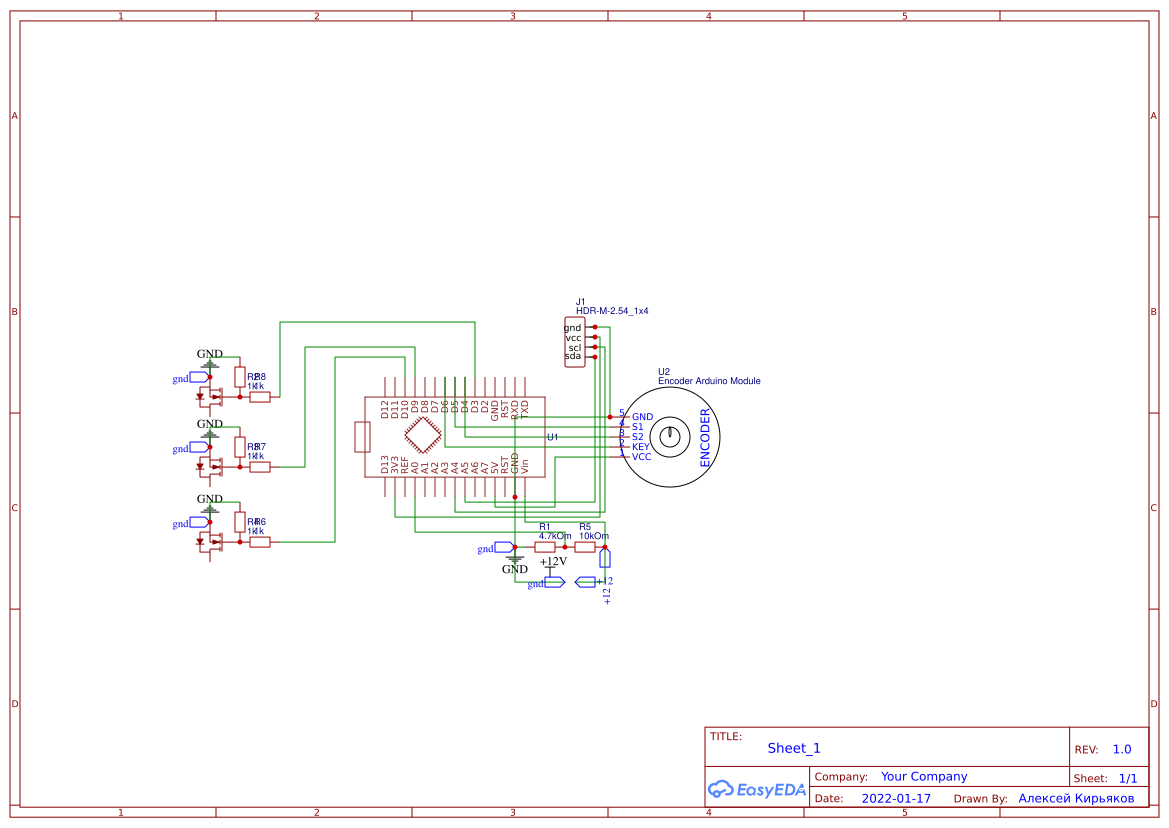Select the J1 HDR-M-2.54_1x4 header connector
This screenshot has height=828, width=1169.
[x=576, y=340]
